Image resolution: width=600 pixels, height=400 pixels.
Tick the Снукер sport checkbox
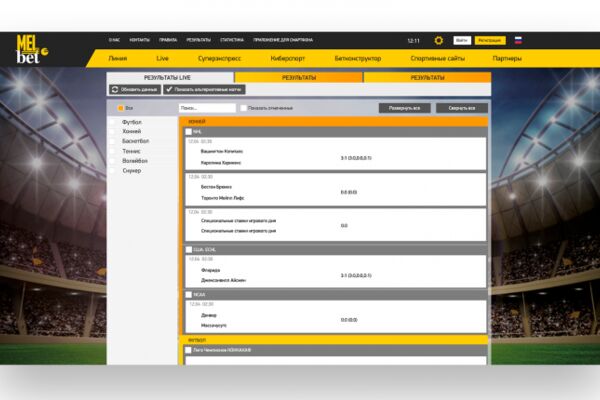[112, 171]
